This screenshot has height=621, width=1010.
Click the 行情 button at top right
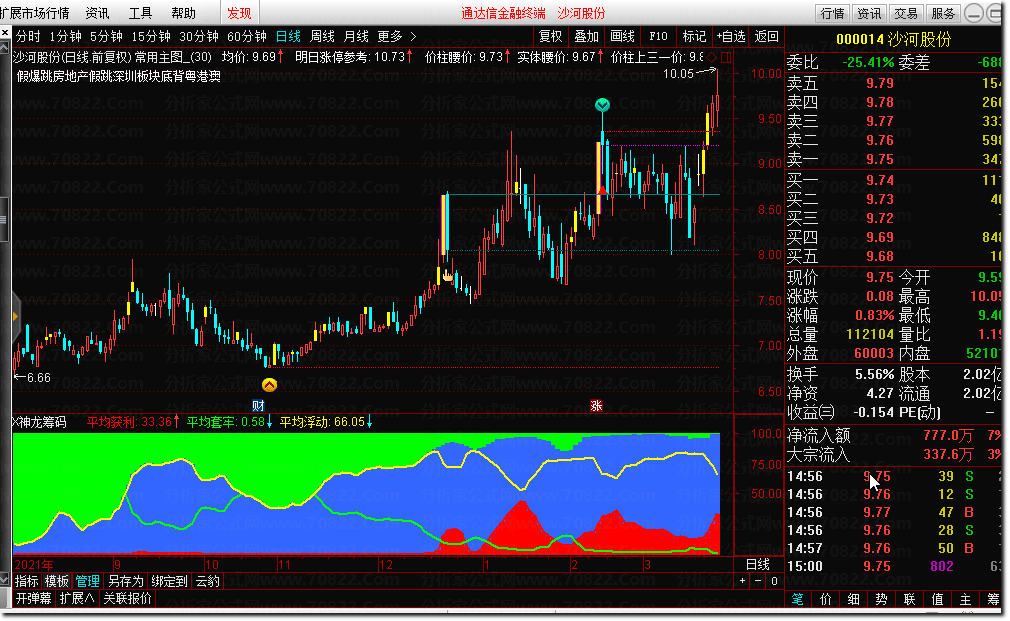click(833, 13)
